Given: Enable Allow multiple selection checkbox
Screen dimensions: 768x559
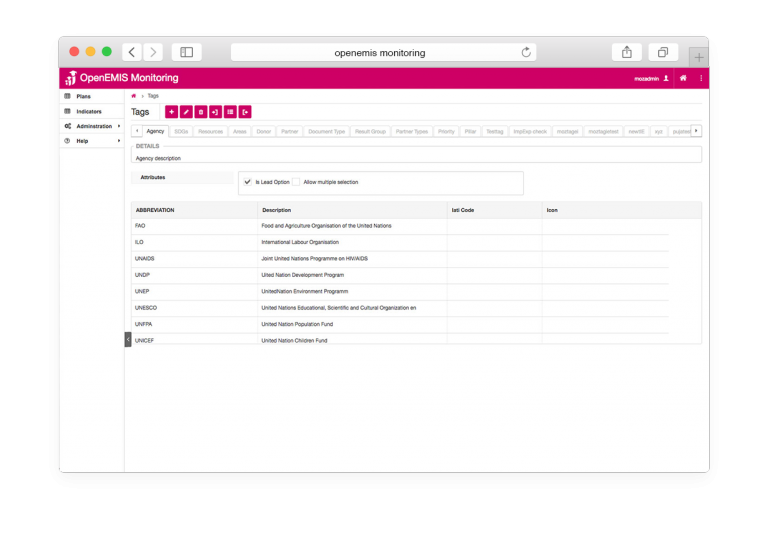Looking at the screenshot, I should [296, 182].
